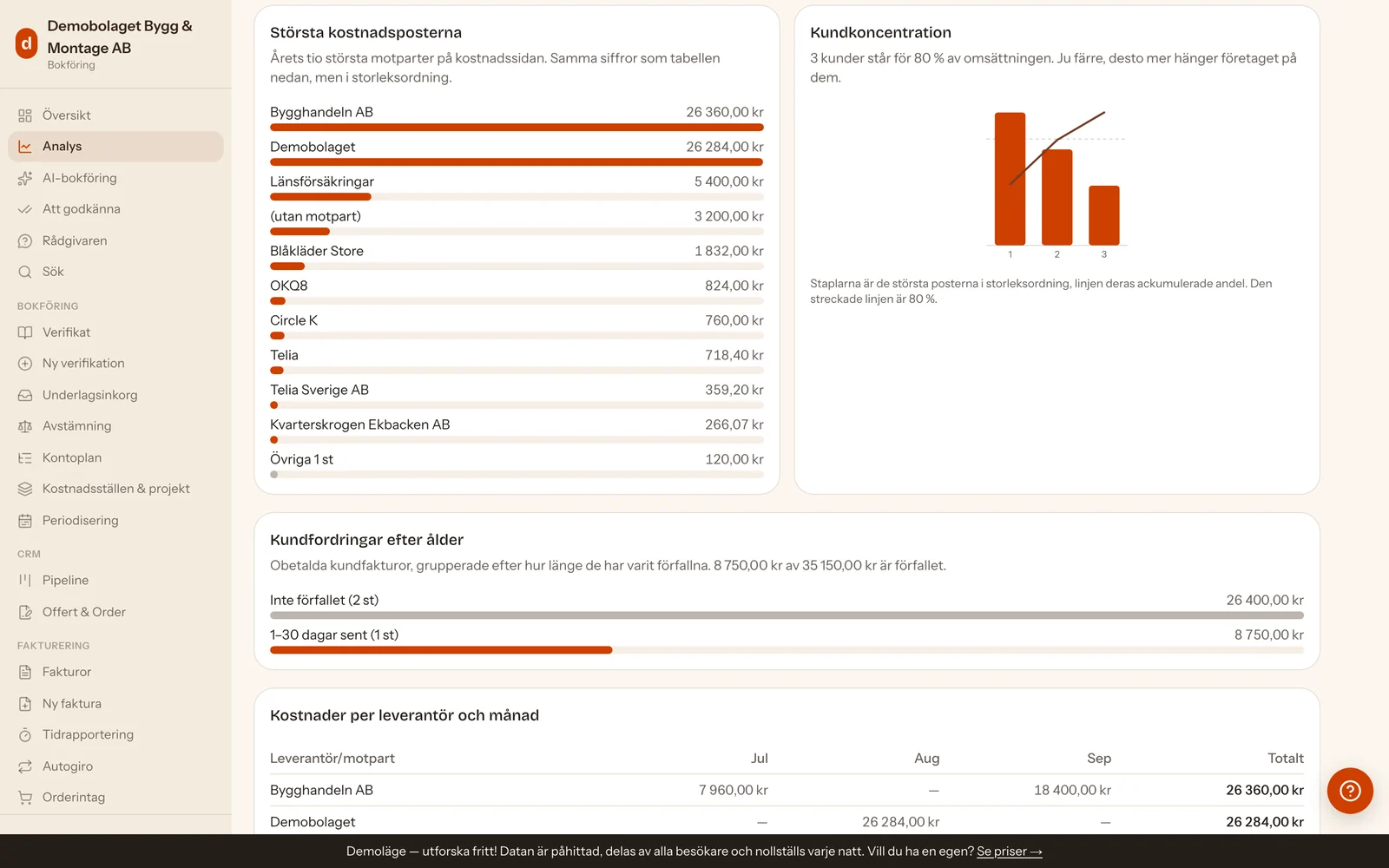
Task: Select the Sep column header
Action: tap(1099, 759)
